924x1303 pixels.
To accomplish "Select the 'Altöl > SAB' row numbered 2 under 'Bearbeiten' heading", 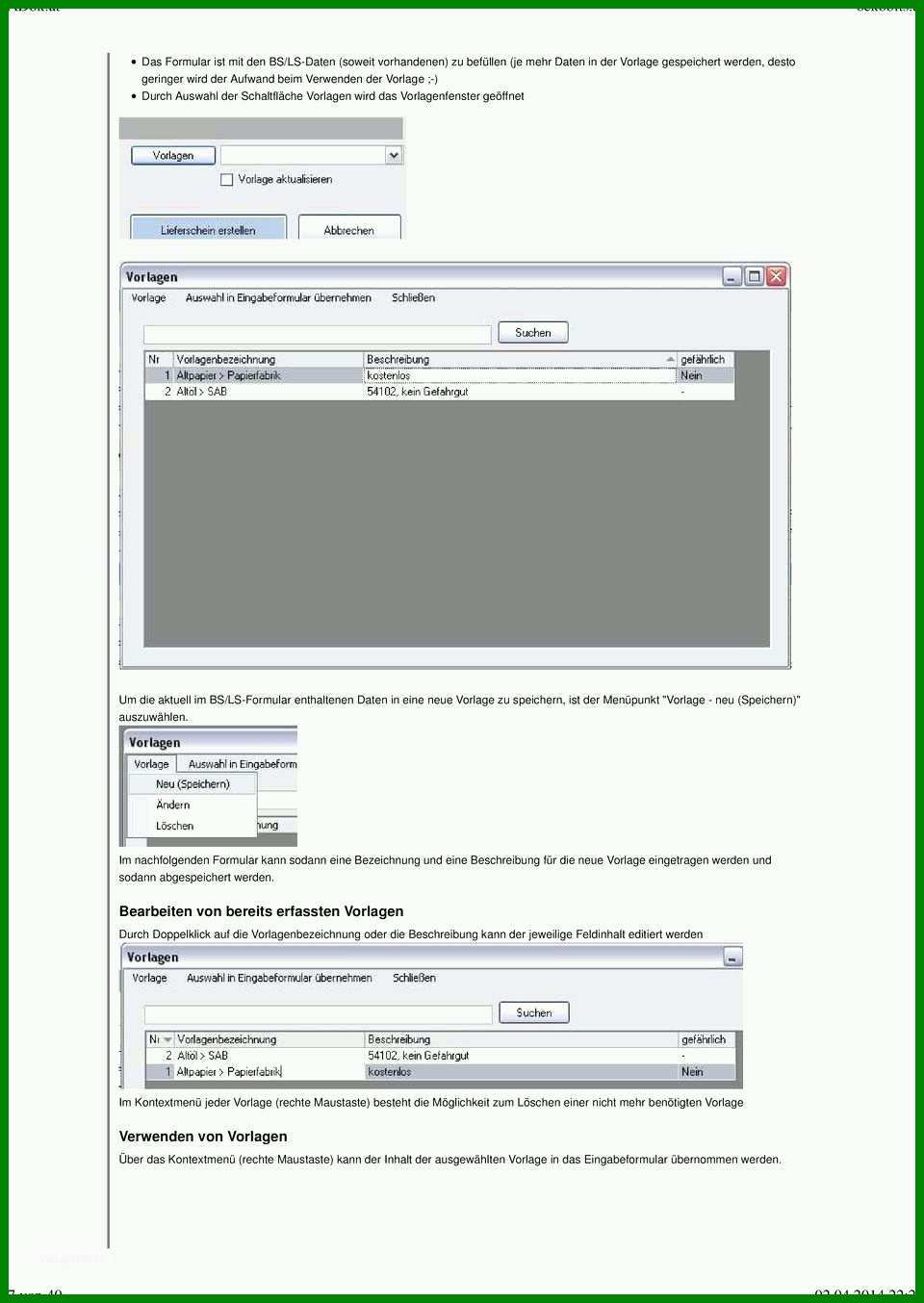I will (x=440, y=1056).
